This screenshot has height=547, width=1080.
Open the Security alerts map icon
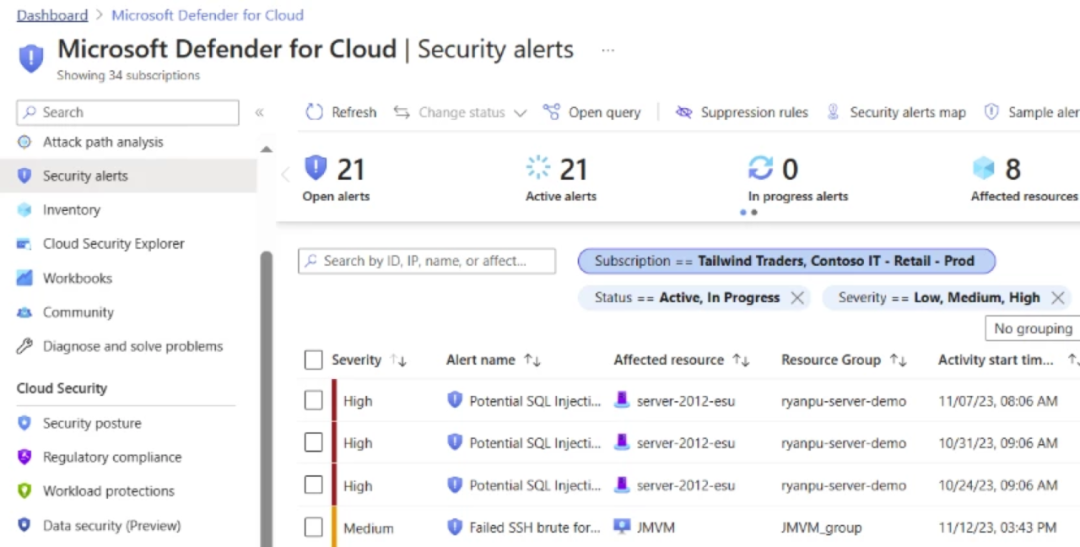[833, 113]
